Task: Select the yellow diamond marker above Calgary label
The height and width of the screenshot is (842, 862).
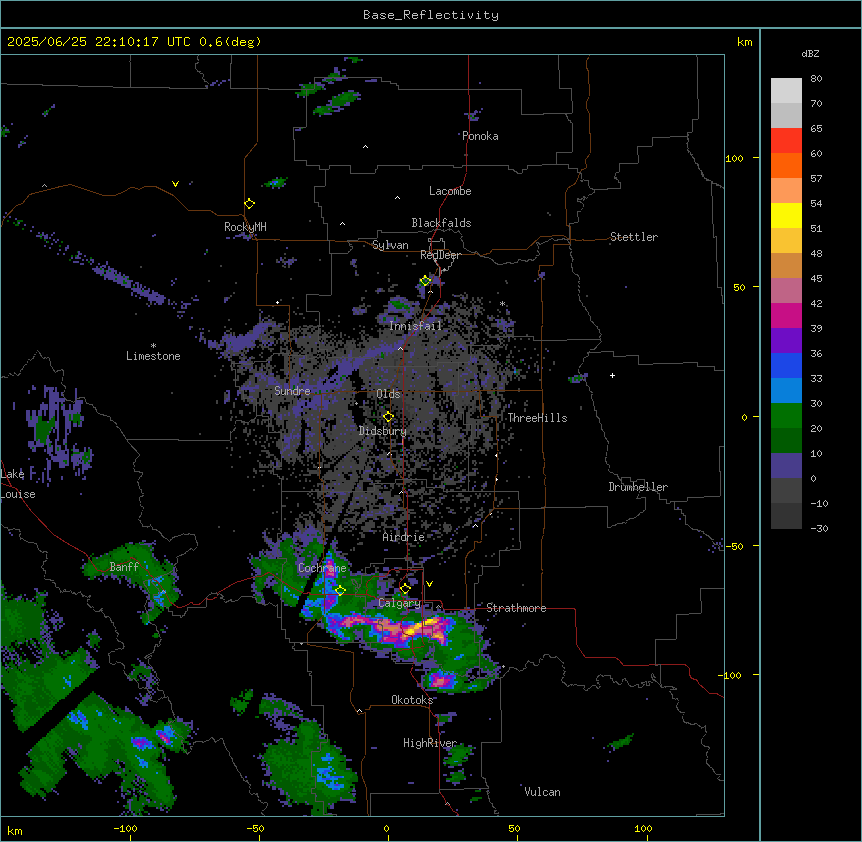Action: 405,589
